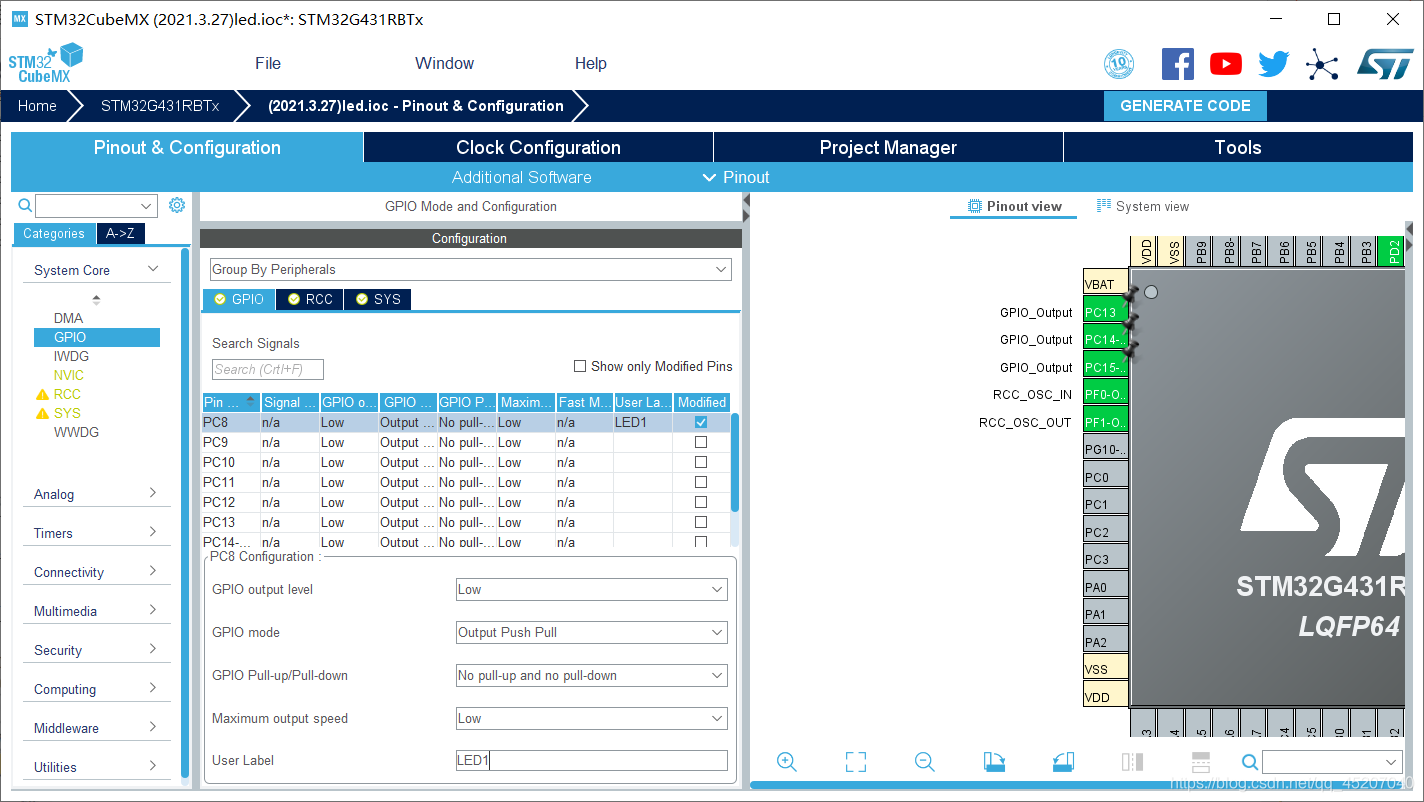Screen dimensions: 1424x802
Task: Zoom in on the pinout view
Action: [787, 762]
